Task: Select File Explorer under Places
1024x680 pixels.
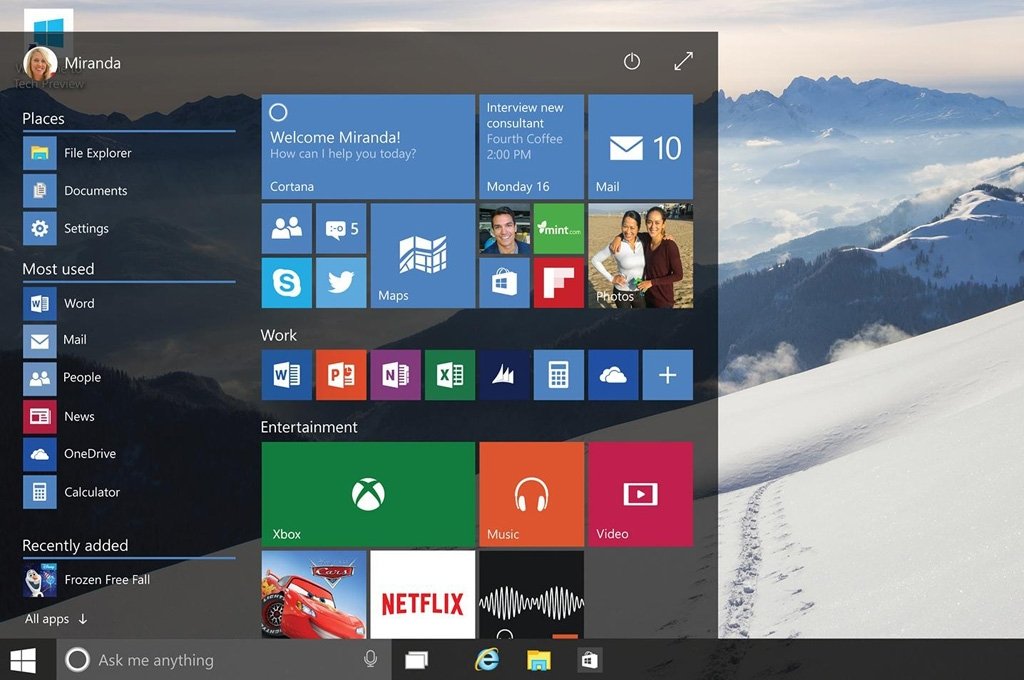Action: tap(96, 153)
